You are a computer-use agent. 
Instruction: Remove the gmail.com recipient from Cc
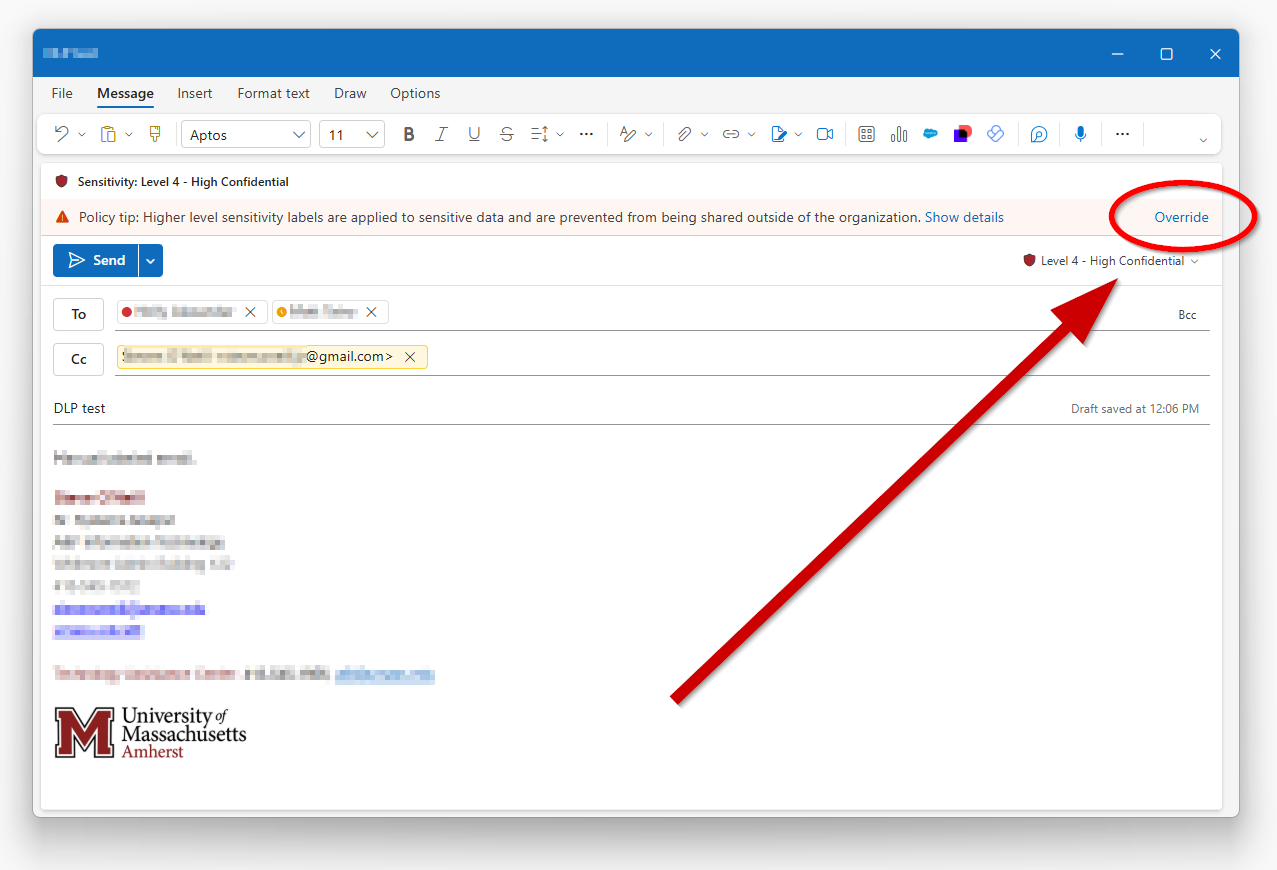pyautogui.click(x=410, y=356)
